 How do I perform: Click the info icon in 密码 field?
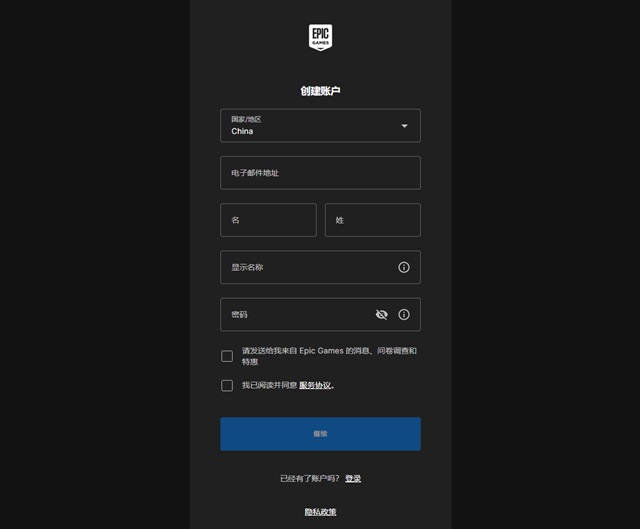tap(404, 314)
